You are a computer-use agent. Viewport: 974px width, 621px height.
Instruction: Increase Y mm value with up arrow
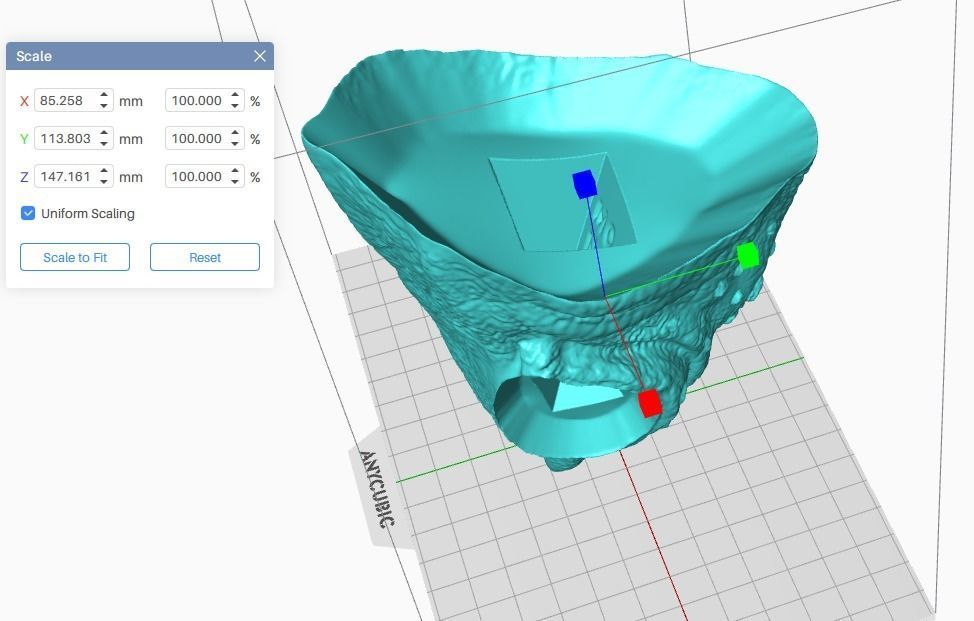click(104, 134)
